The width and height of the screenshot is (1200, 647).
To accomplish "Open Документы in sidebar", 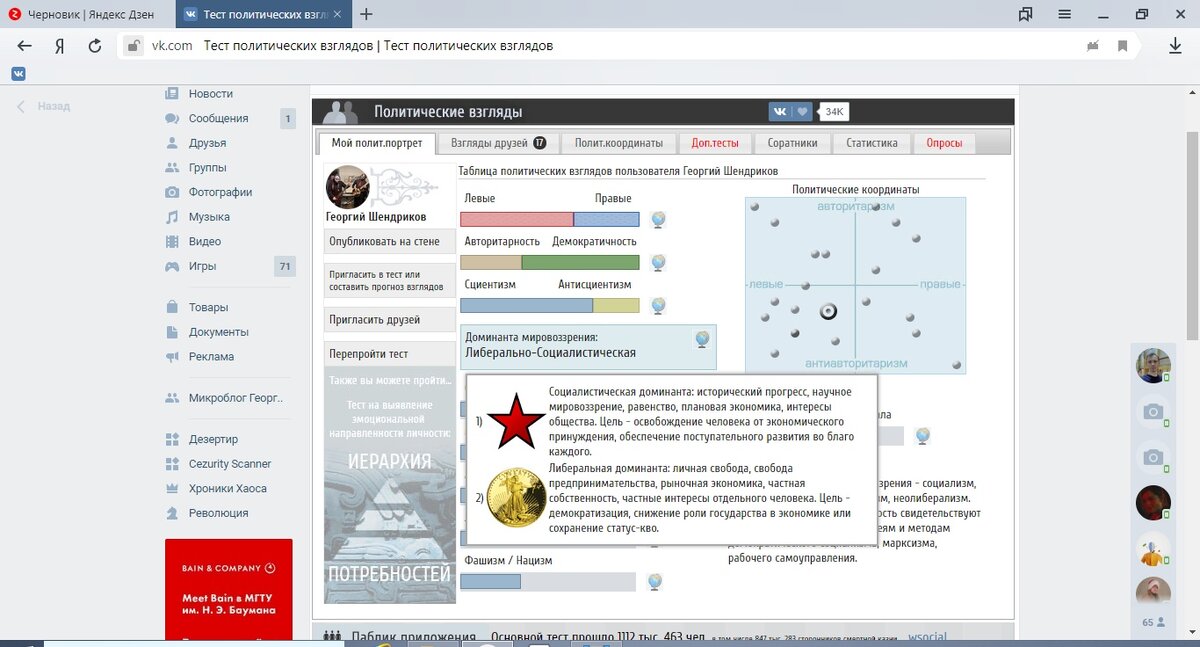I will [217, 332].
